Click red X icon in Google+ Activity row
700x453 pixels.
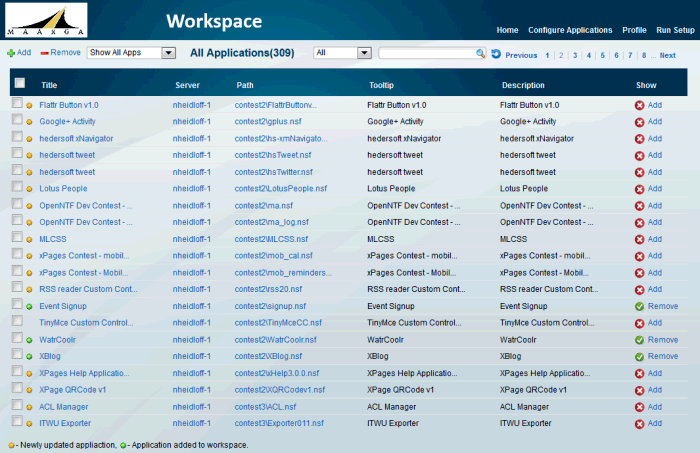click(x=639, y=122)
